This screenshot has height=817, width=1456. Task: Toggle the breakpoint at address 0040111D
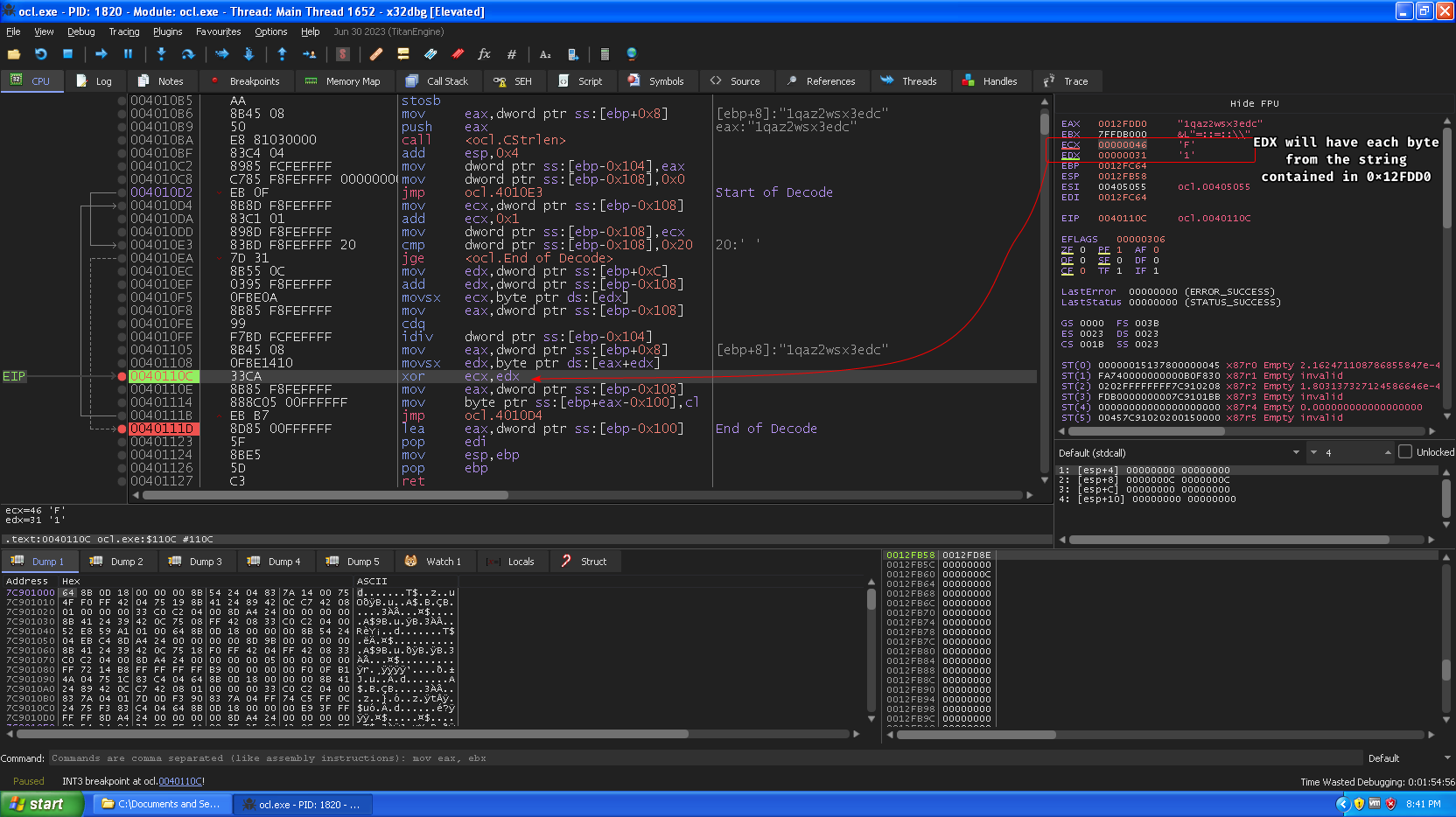tap(122, 429)
